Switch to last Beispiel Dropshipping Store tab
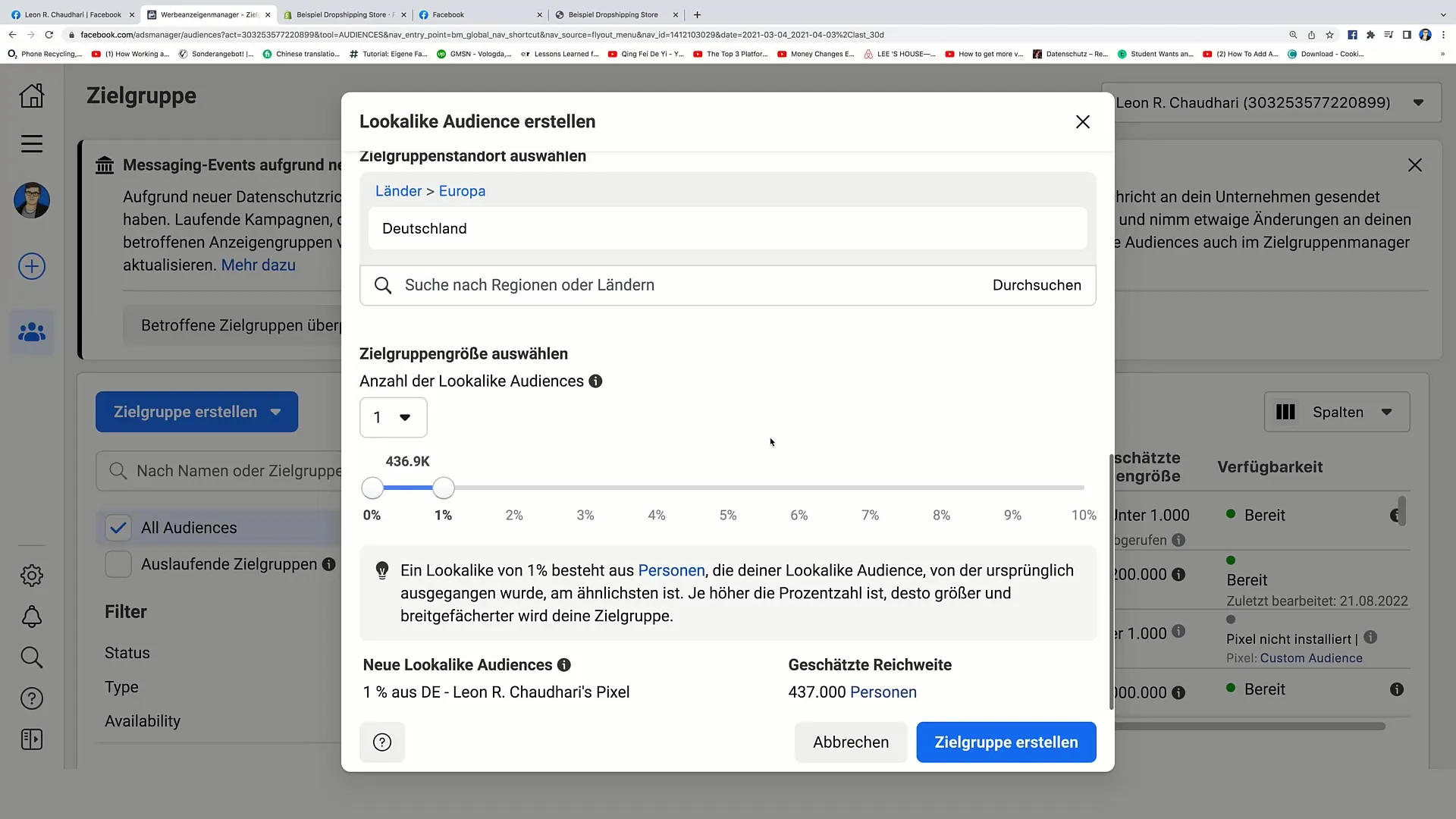This screenshot has height=819, width=1456. [x=616, y=14]
